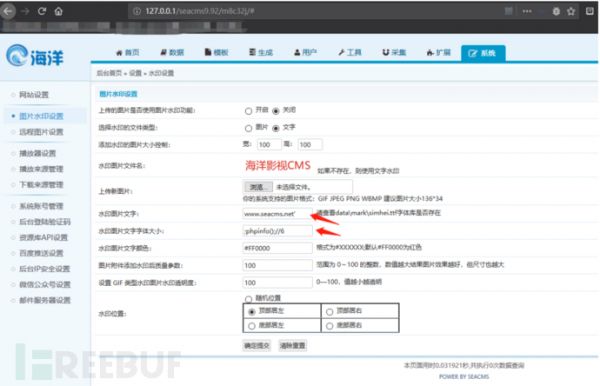The width and height of the screenshot is (600, 386).
Task: Open the 用户 user nav item
Action: [305, 52]
